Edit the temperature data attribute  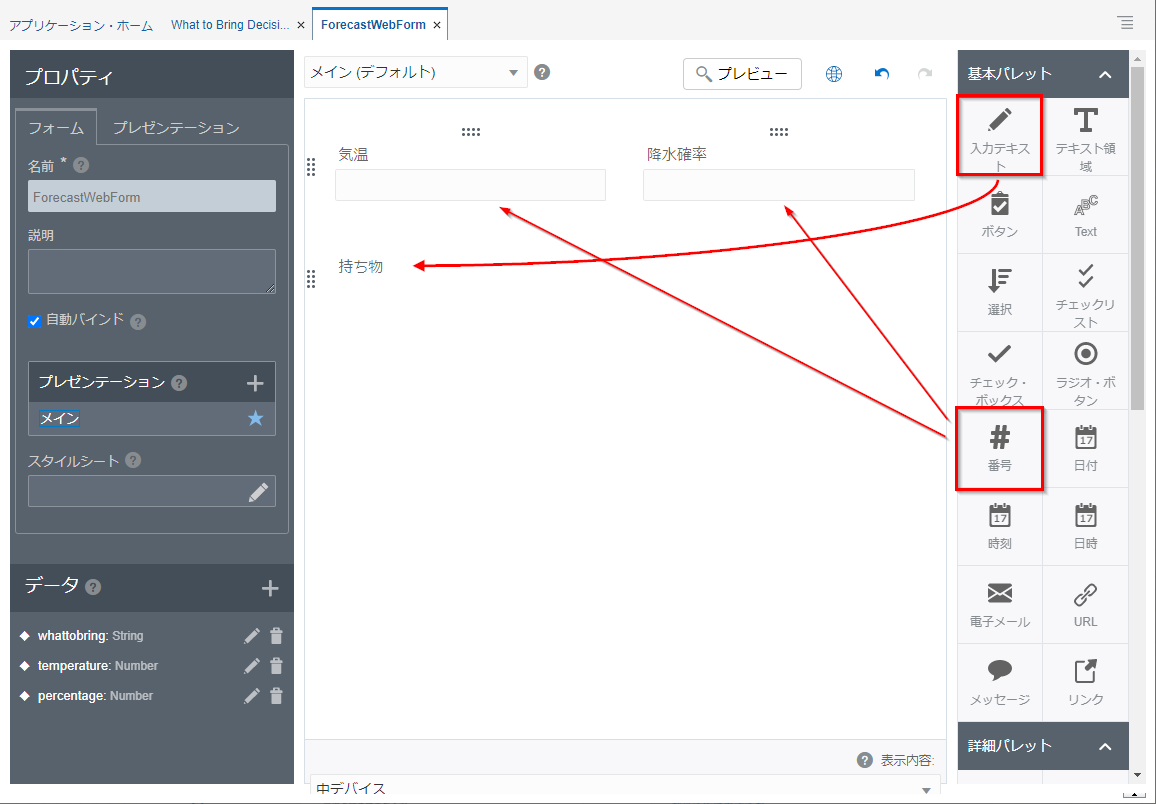pyautogui.click(x=252, y=666)
